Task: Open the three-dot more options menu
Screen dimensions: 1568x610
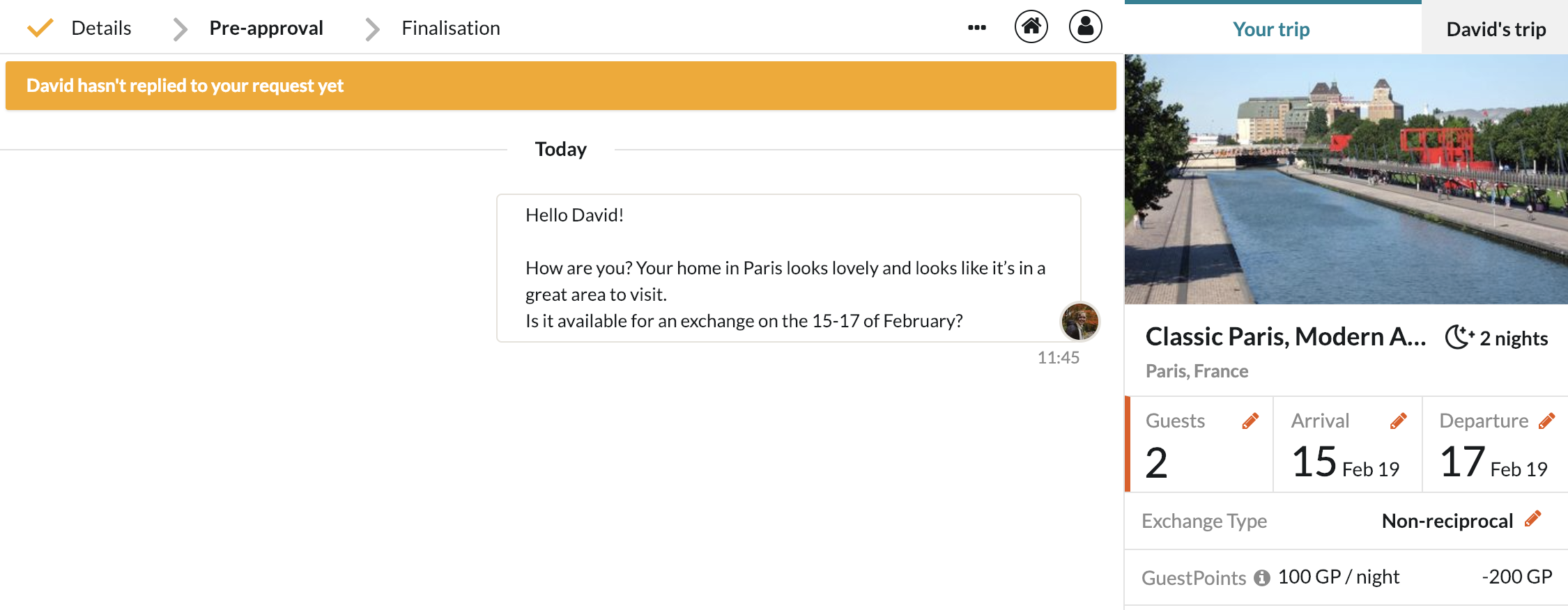Action: click(x=976, y=28)
